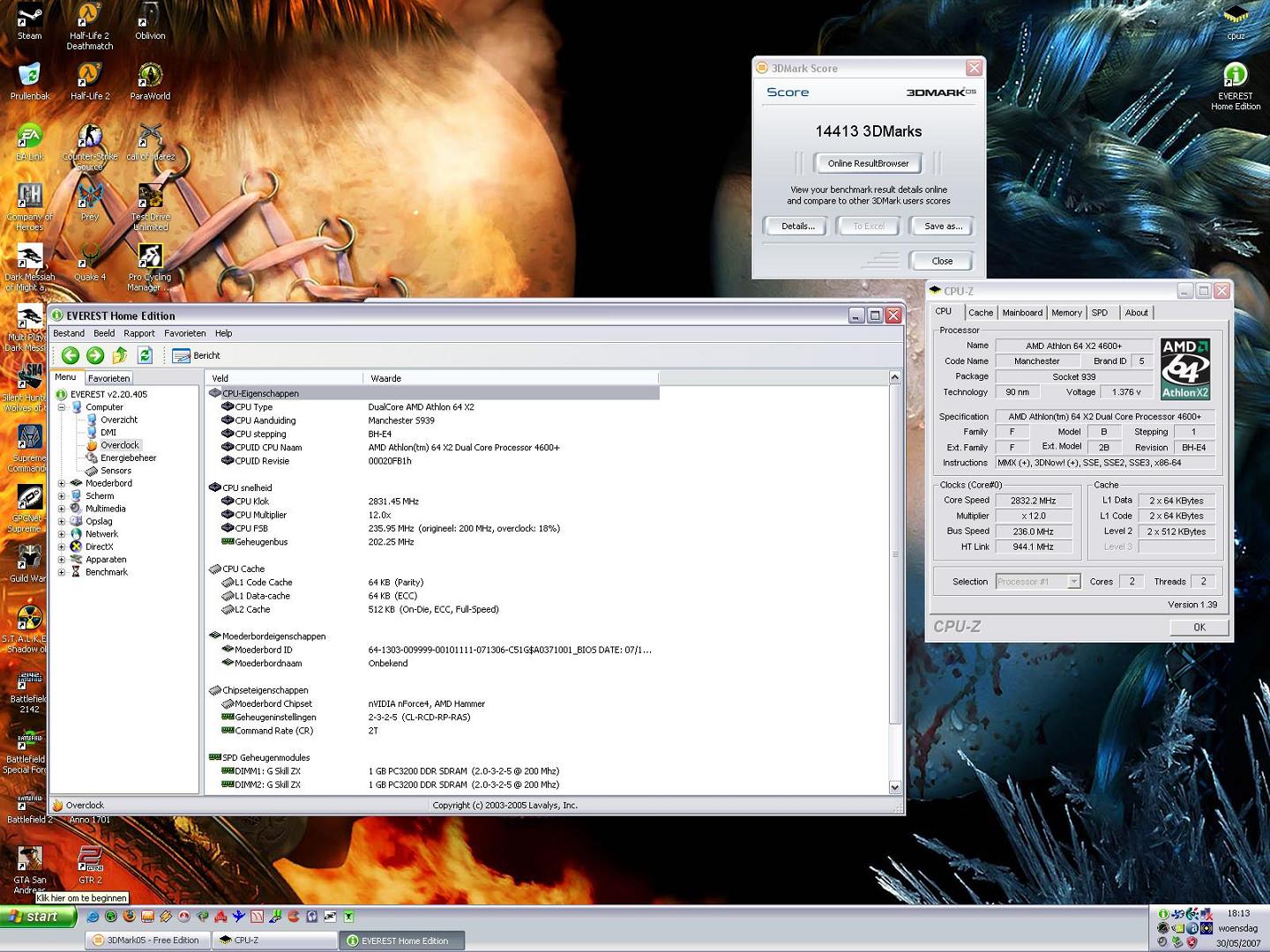Launch Company of Heroes icon
The image size is (1270, 952).
tap(30, 207)
